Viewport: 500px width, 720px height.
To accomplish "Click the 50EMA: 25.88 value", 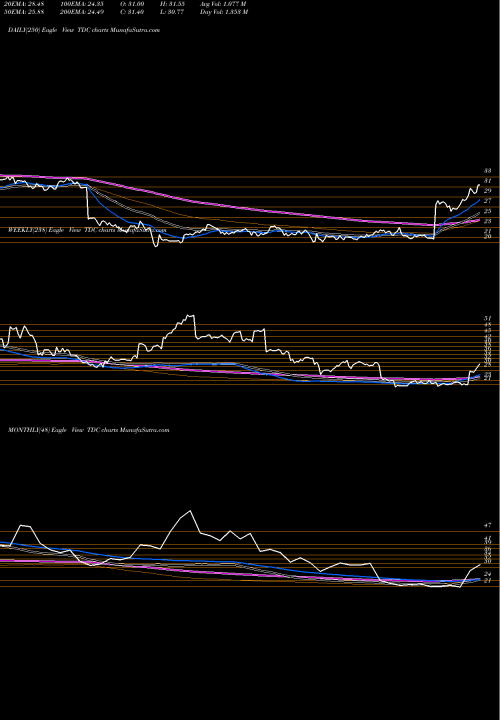I will 22,12.
